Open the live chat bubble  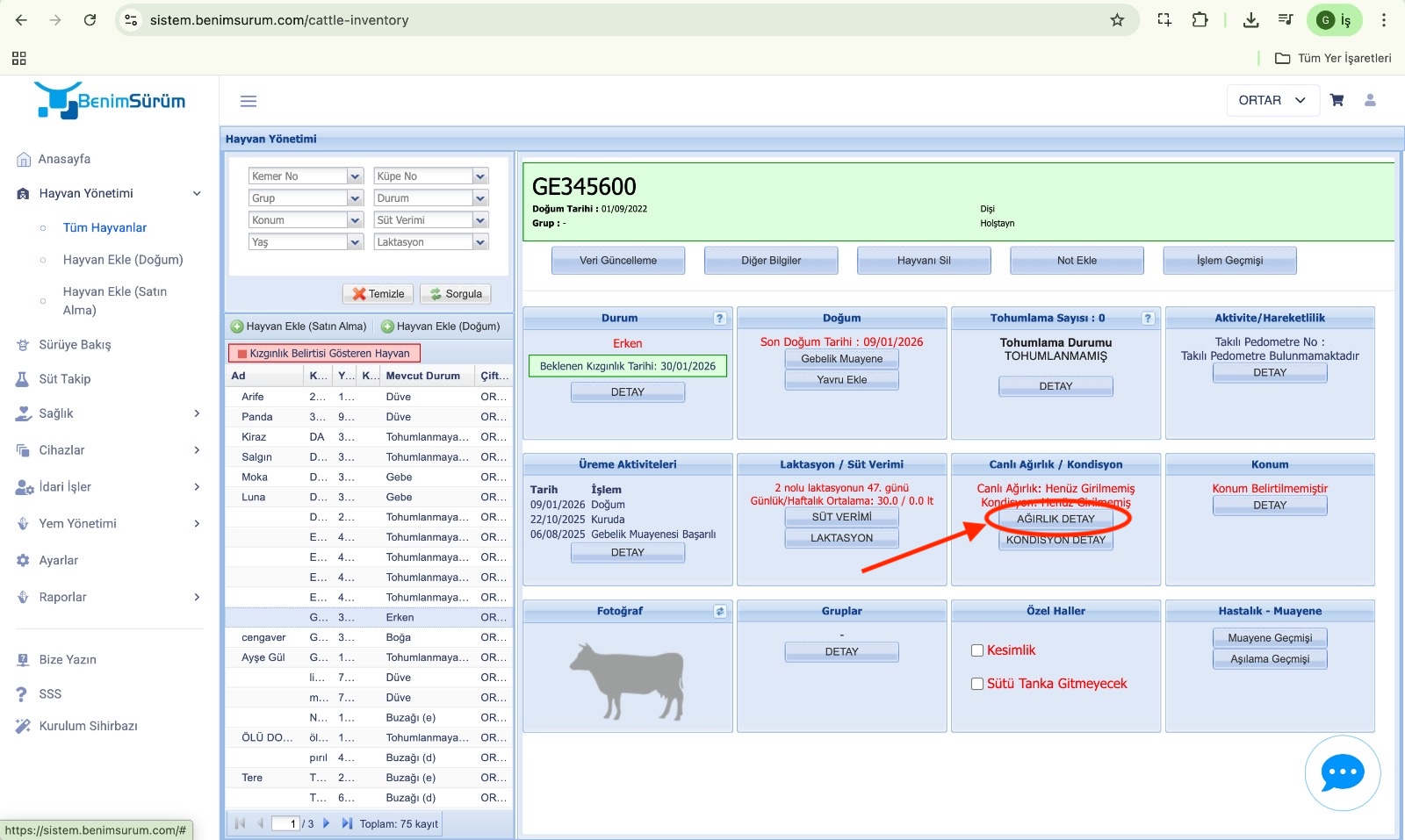tap(1343, 773)
